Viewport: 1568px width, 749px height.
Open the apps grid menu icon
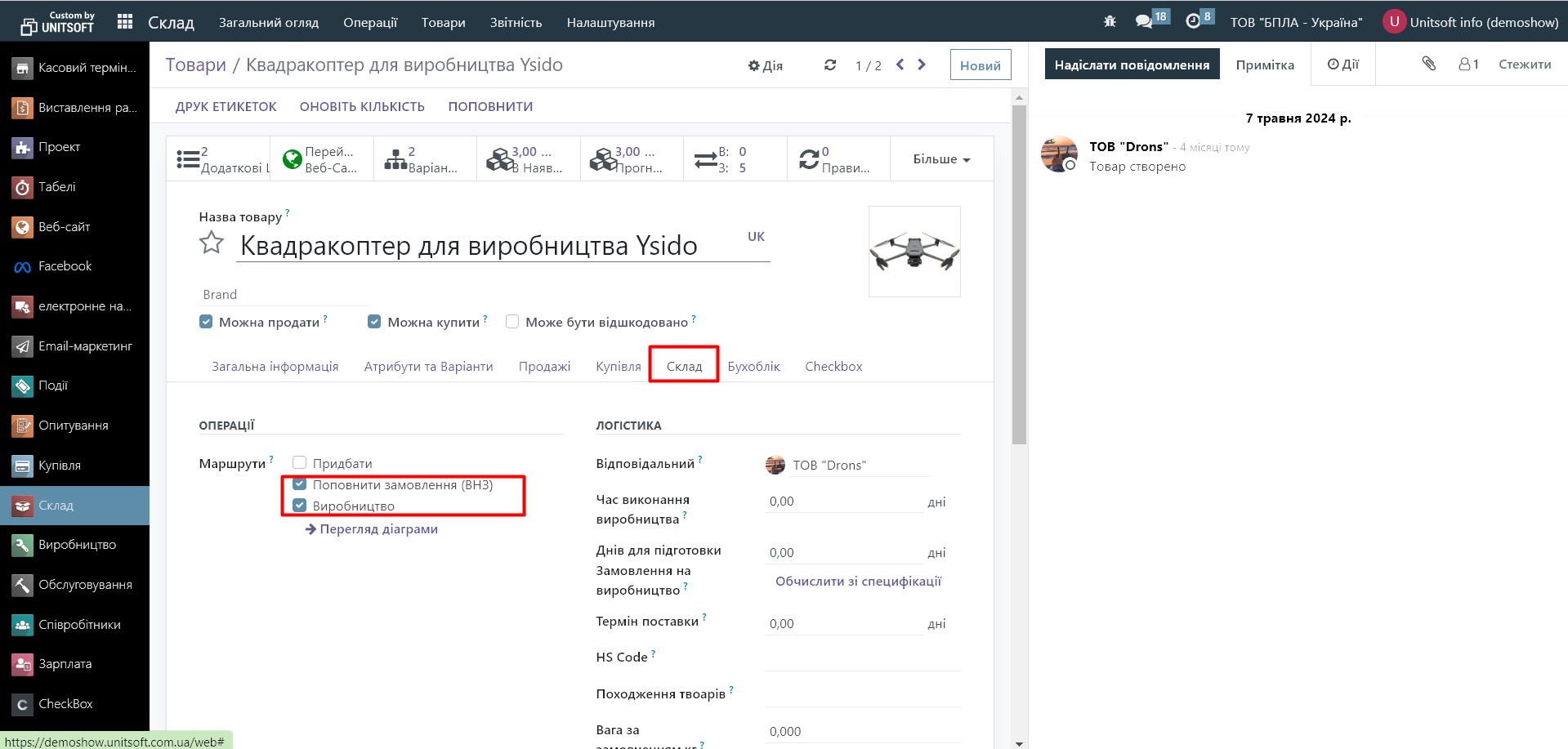(125, 22)
